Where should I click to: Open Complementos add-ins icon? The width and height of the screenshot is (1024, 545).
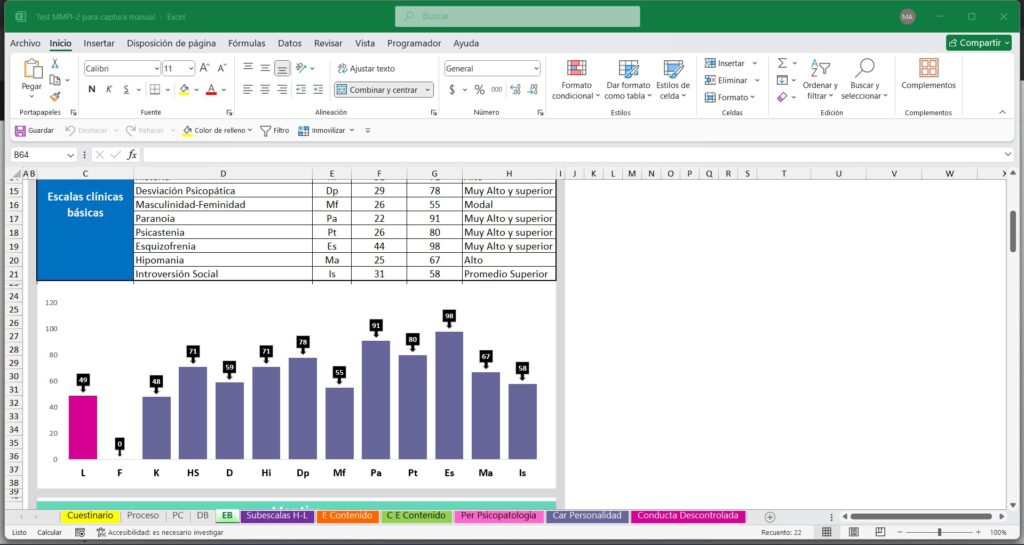(928, 69)
